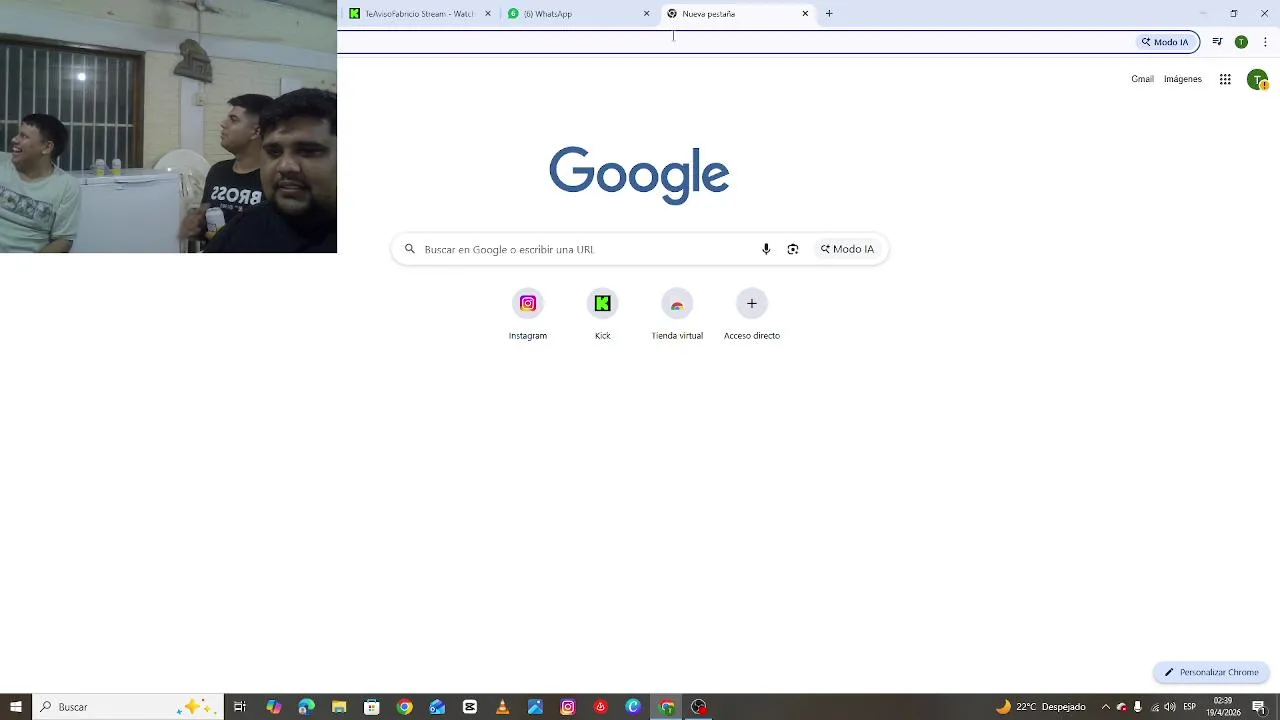This screenshot has width=1280, height=720.
Task: Click Modo IA in the address bar
Action: pos(1166,42)
